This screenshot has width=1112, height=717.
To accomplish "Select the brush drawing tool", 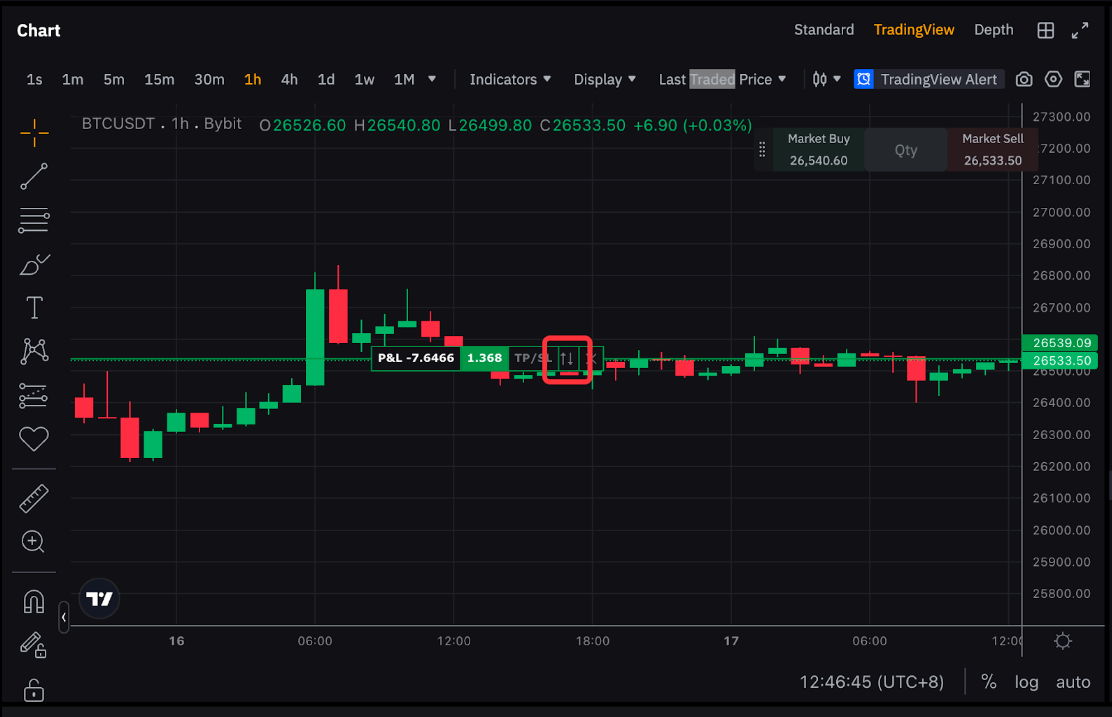I will [x=34, y=264].
